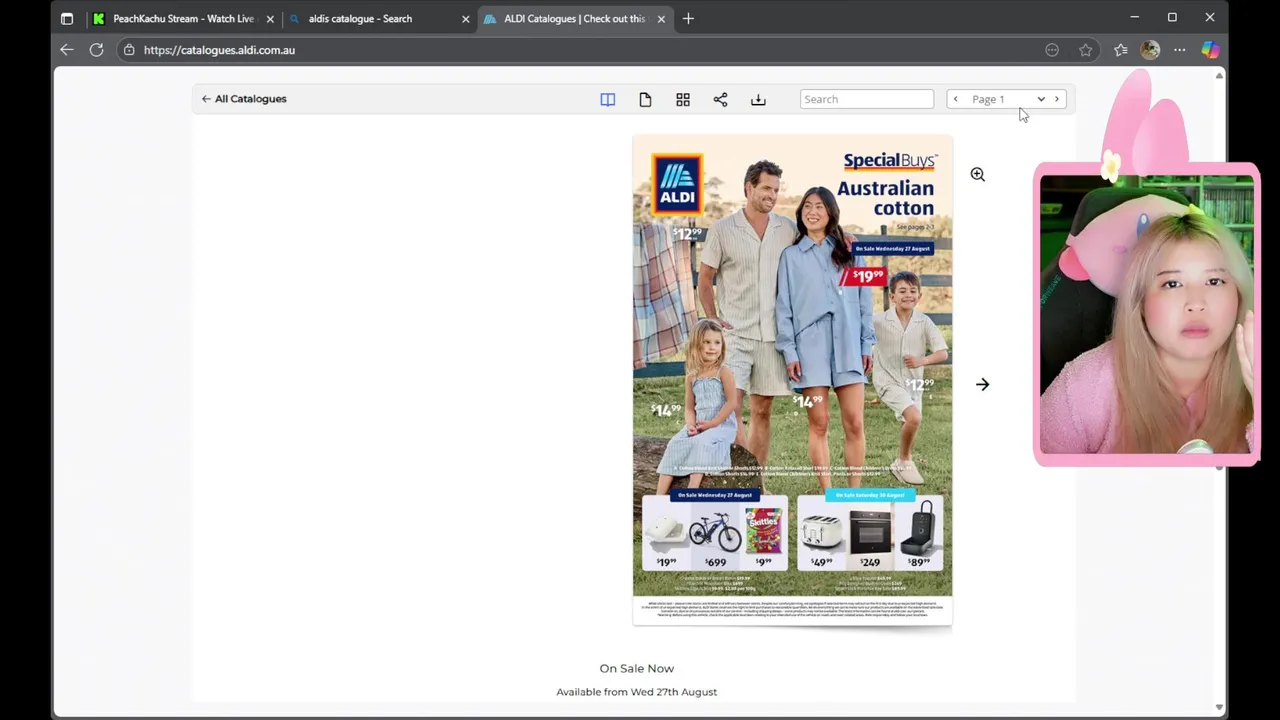This screenshot has height=720, width=1280.
Task: Switch to single page view
Action: pyautogui.click(x=645, y=99)
